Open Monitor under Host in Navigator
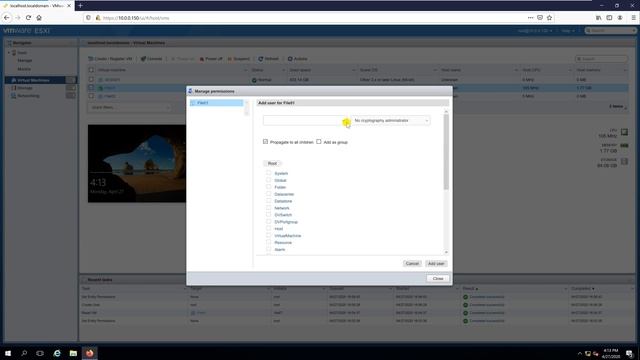 [24, 69]
